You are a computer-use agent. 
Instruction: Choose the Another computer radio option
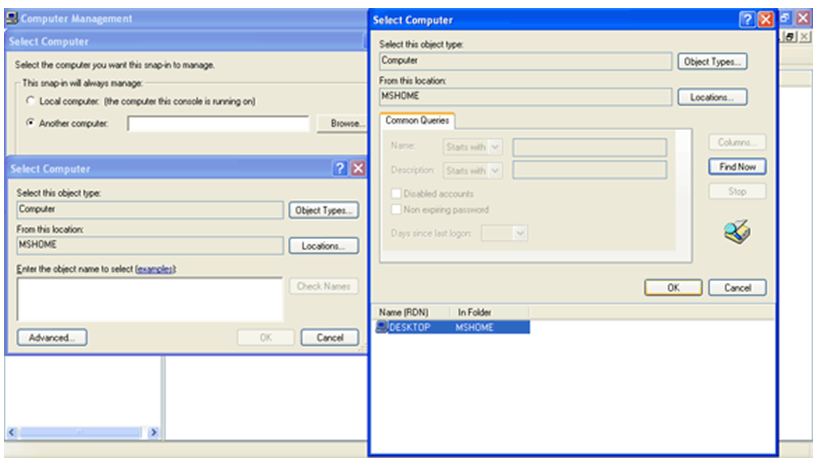click(x=30, y=123)
